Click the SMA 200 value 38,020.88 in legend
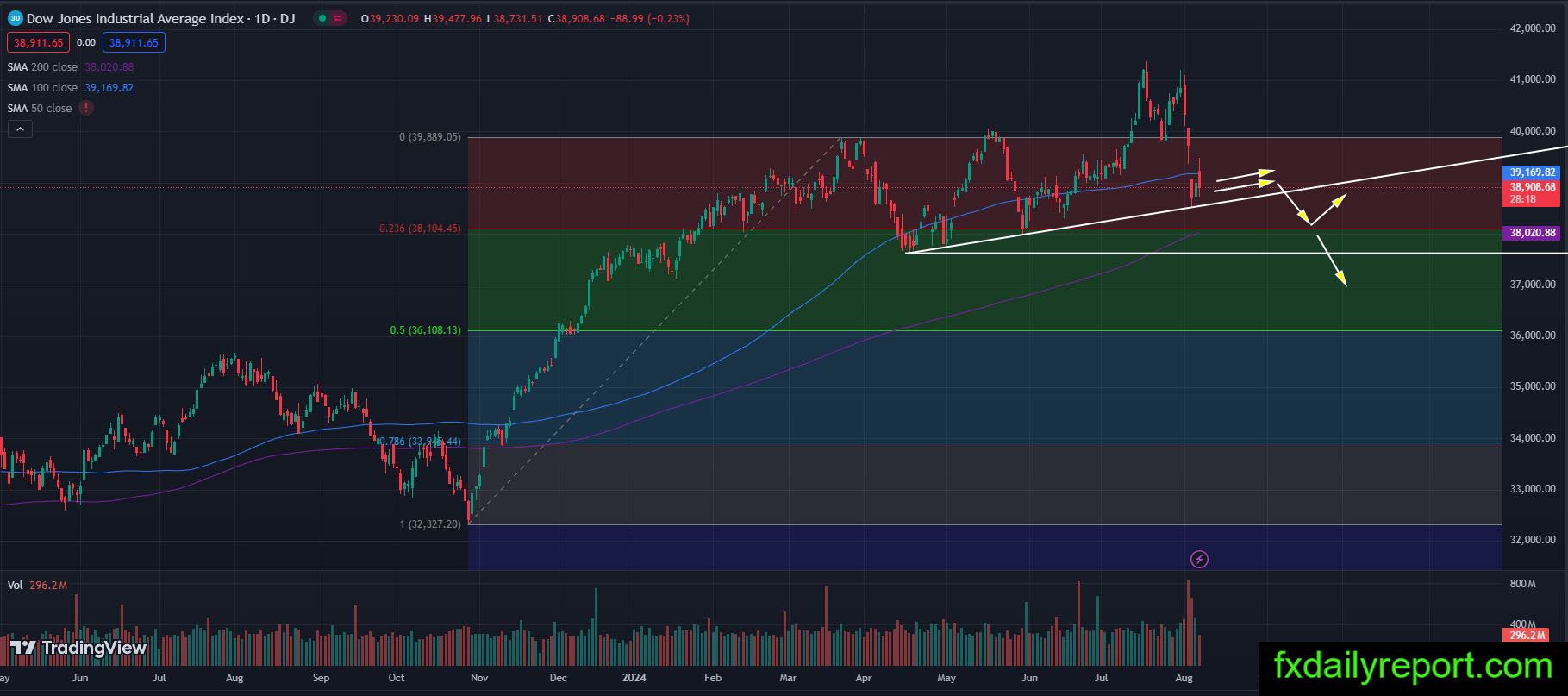This screenshot has width=1568, height=696. click(109, 66)
